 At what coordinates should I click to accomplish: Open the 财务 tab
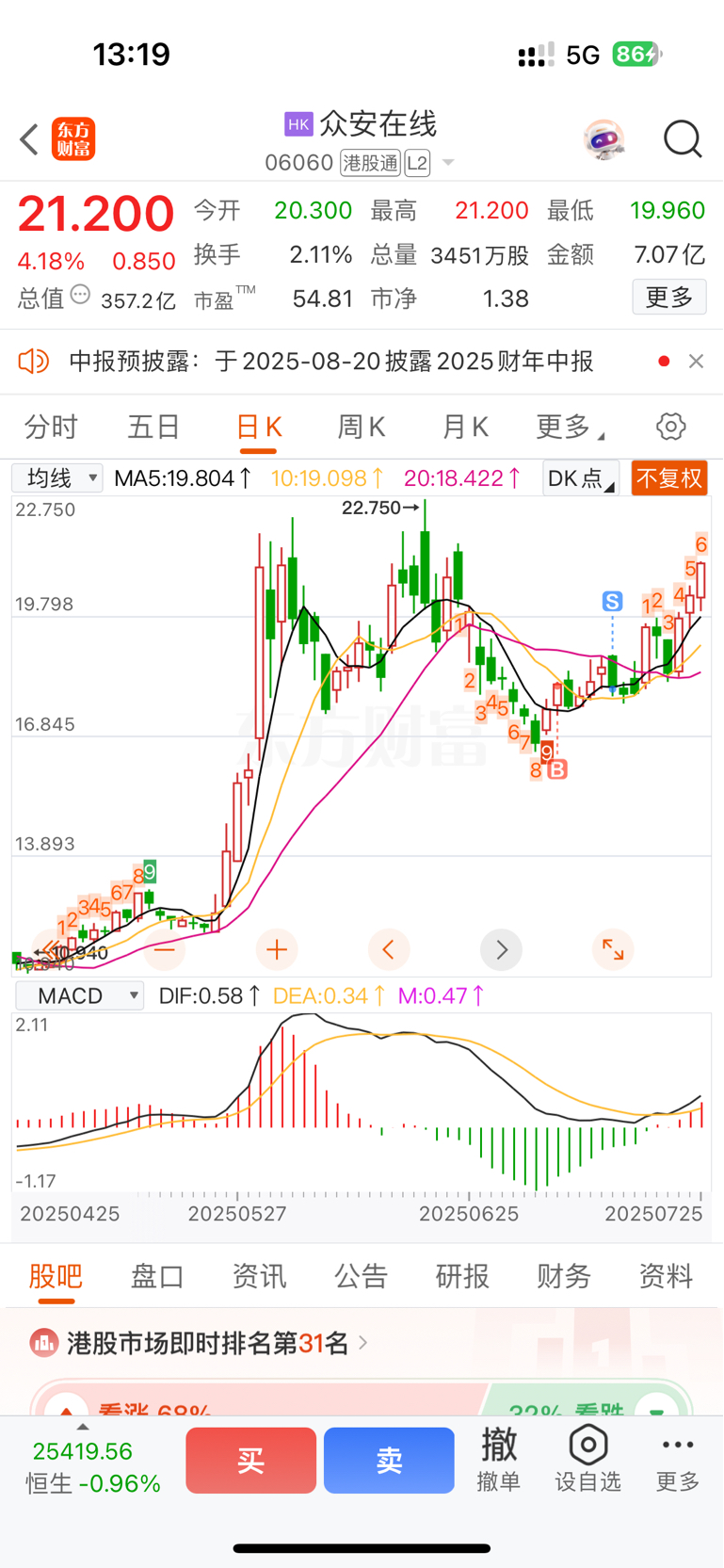pyautogui.click(x=564, y=1276)
